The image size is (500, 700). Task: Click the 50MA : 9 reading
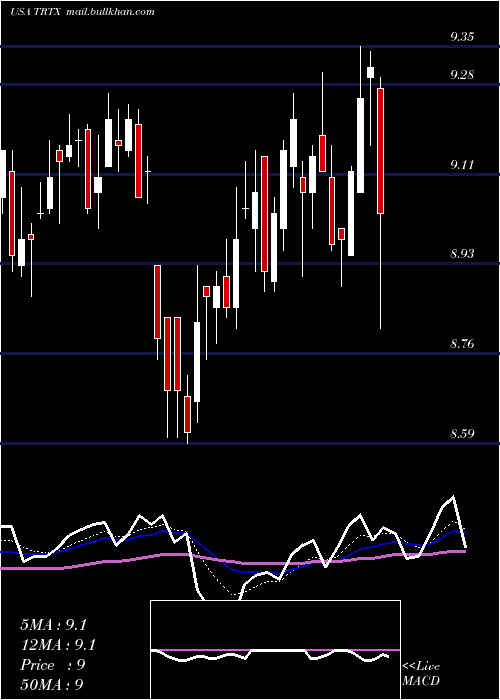point(52,684)
